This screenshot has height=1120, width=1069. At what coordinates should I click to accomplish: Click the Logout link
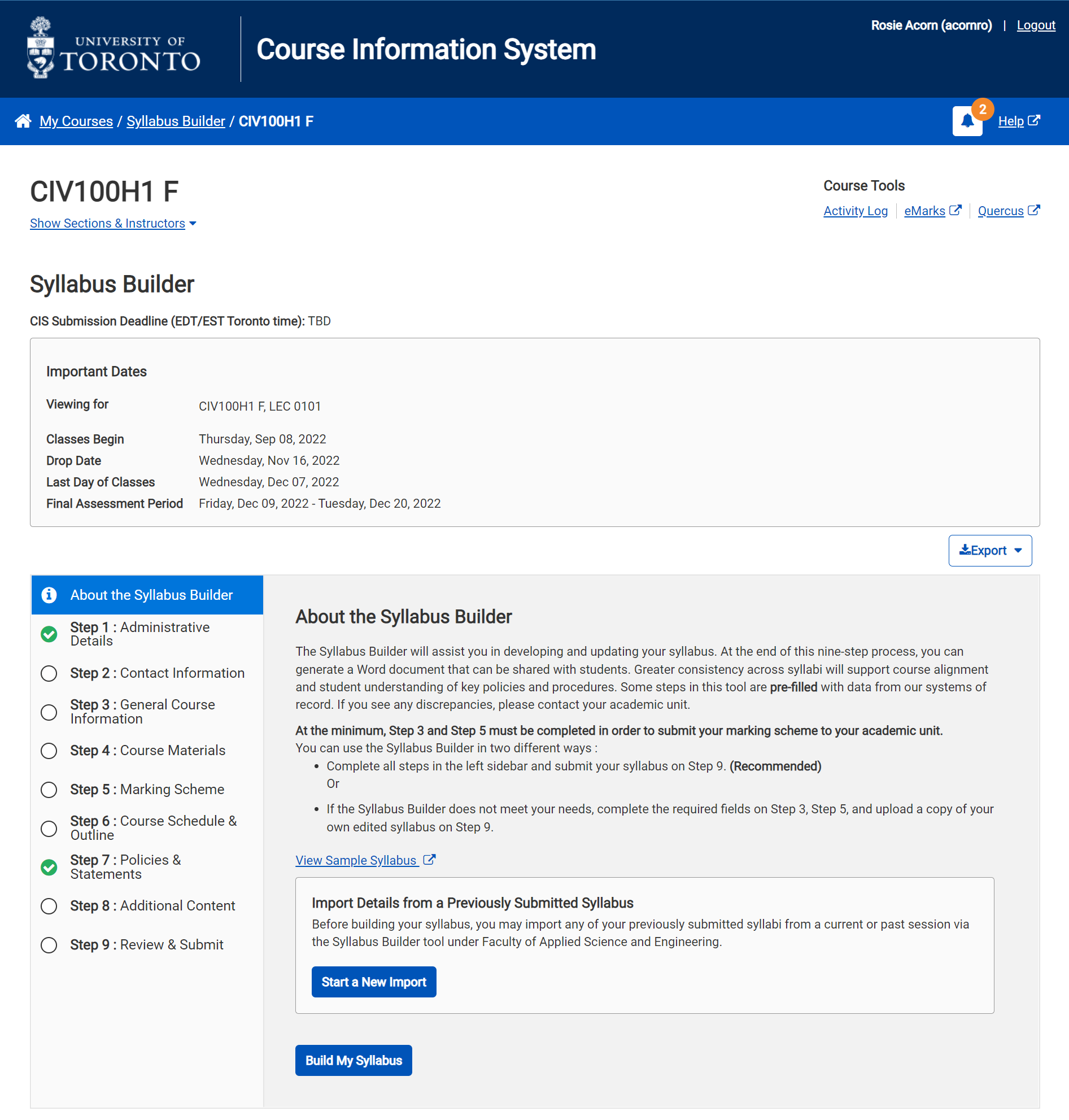[1035, 25]
